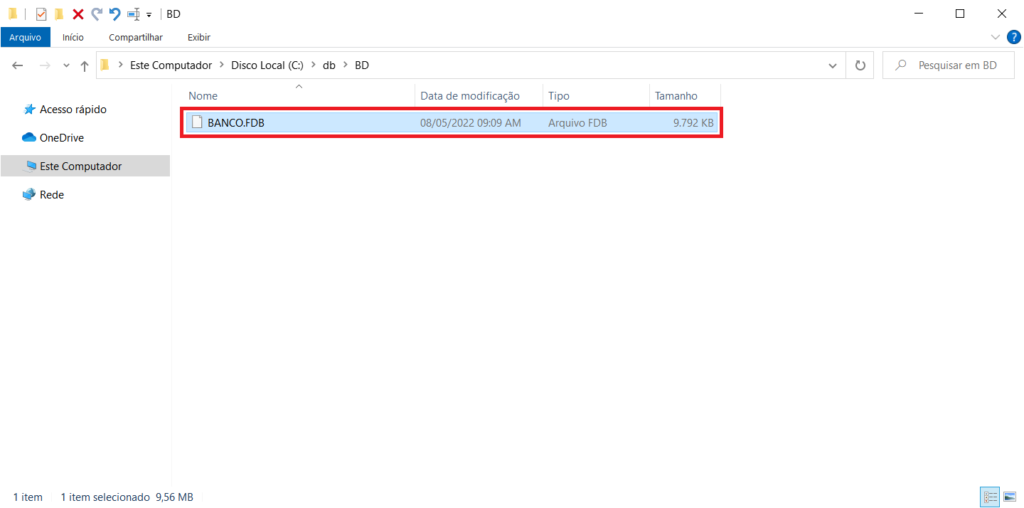Click the 9.792 KB size cell
The width and height of the screenshot is (1024, 508).
694,123
